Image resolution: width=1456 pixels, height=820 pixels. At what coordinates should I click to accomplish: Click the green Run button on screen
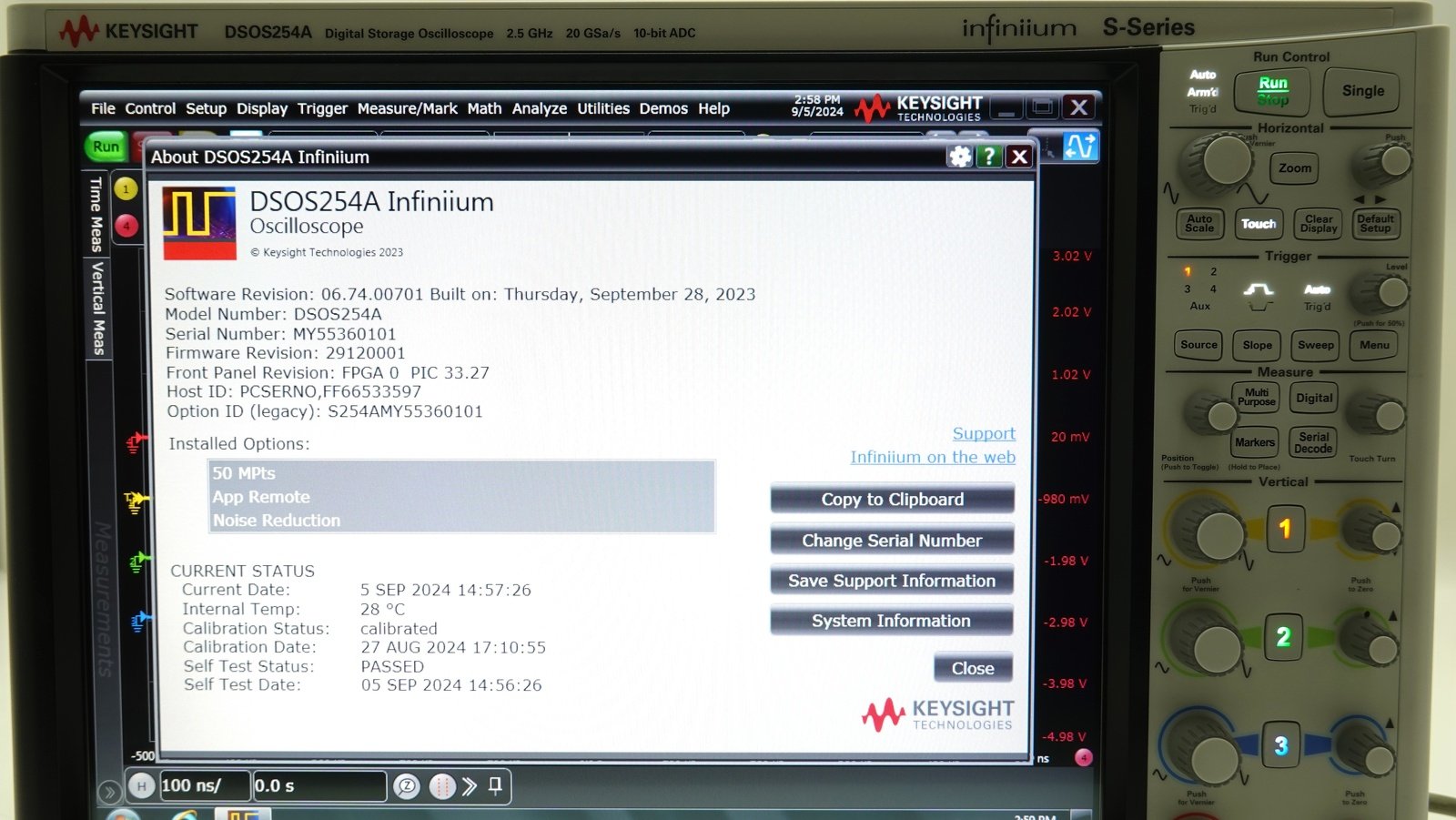click(x=106, y=147)
